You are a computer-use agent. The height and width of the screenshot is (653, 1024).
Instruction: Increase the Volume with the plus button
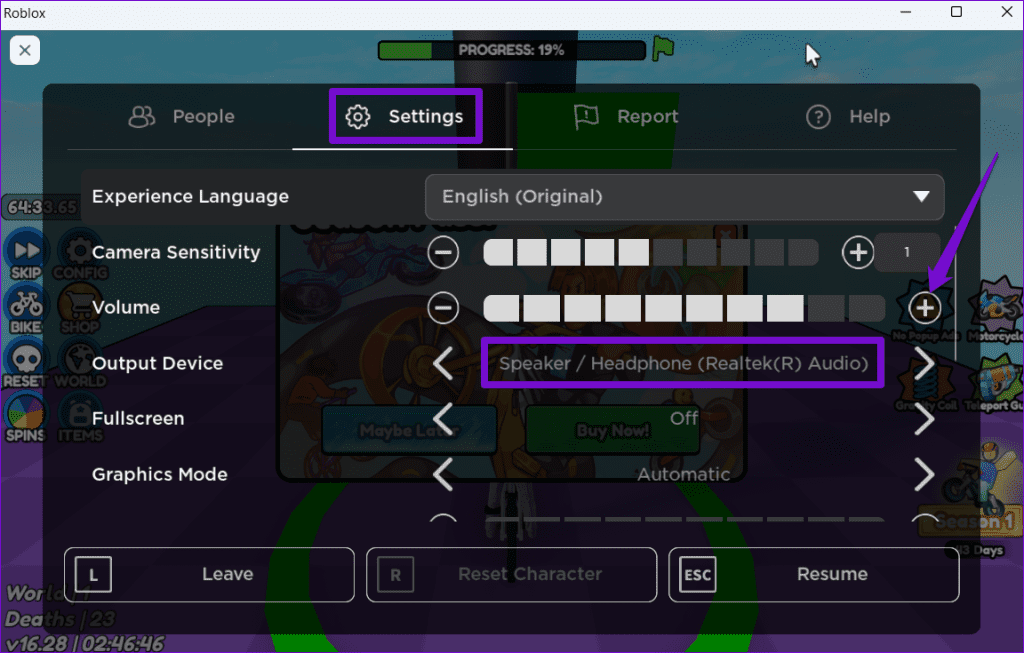pos(923,307)
